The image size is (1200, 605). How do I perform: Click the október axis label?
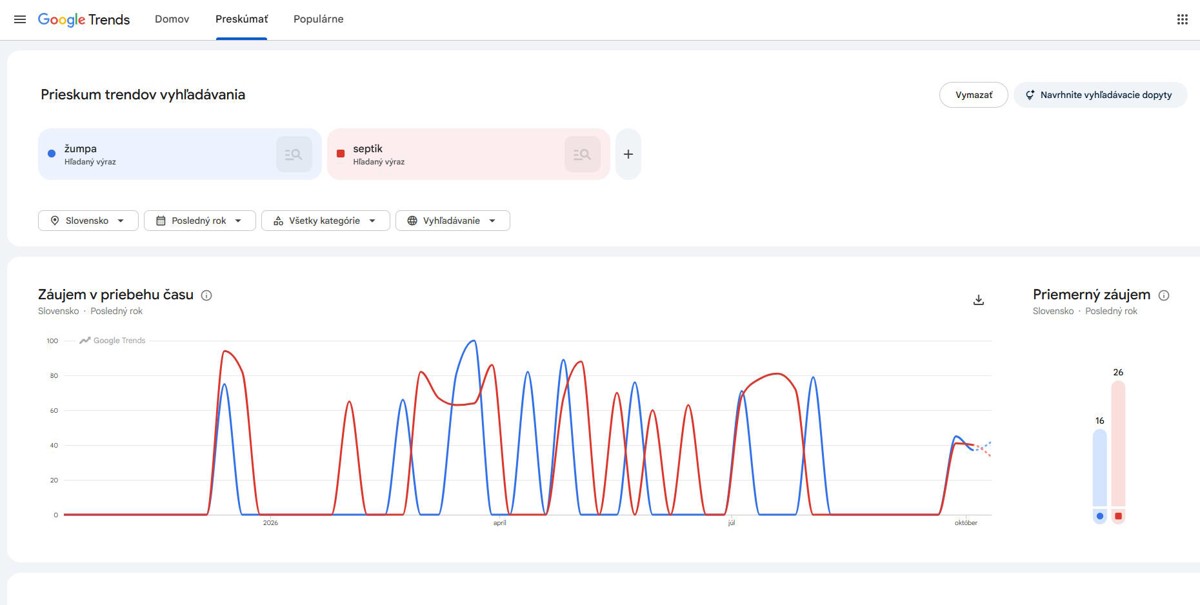[965, 523]
